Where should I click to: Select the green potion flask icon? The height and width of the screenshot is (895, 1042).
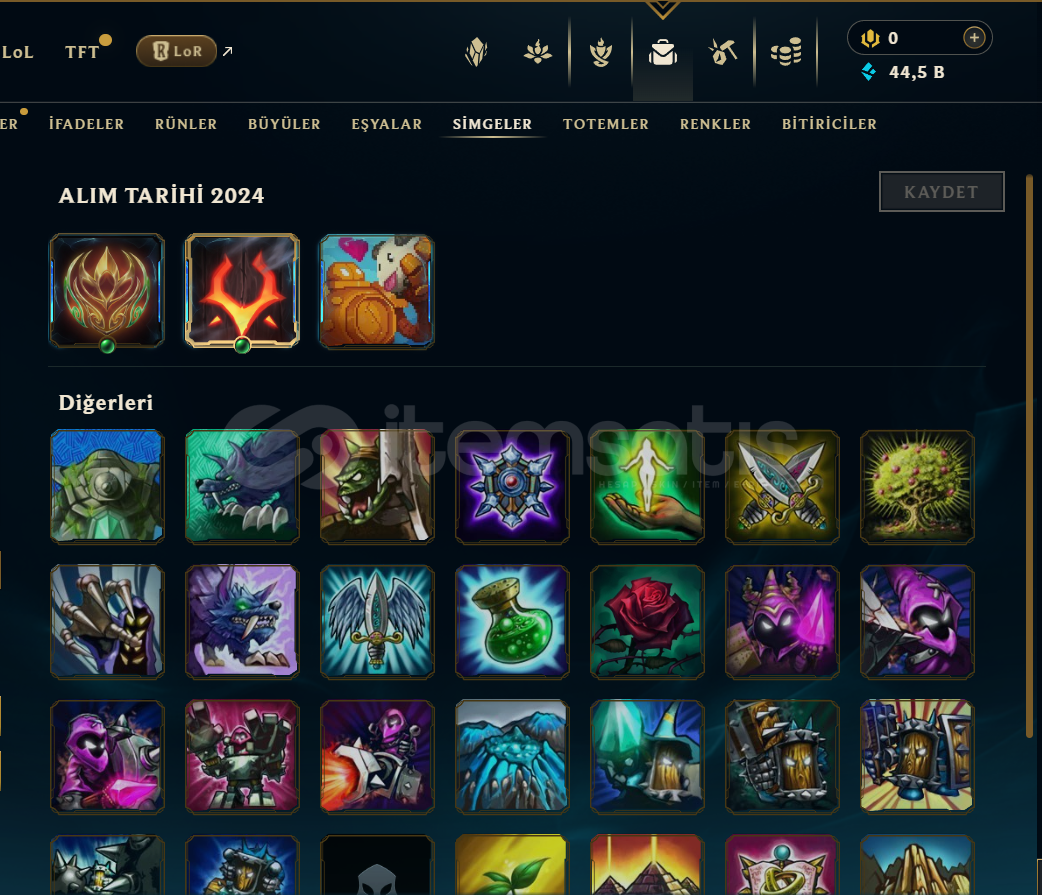coord(512,622)
